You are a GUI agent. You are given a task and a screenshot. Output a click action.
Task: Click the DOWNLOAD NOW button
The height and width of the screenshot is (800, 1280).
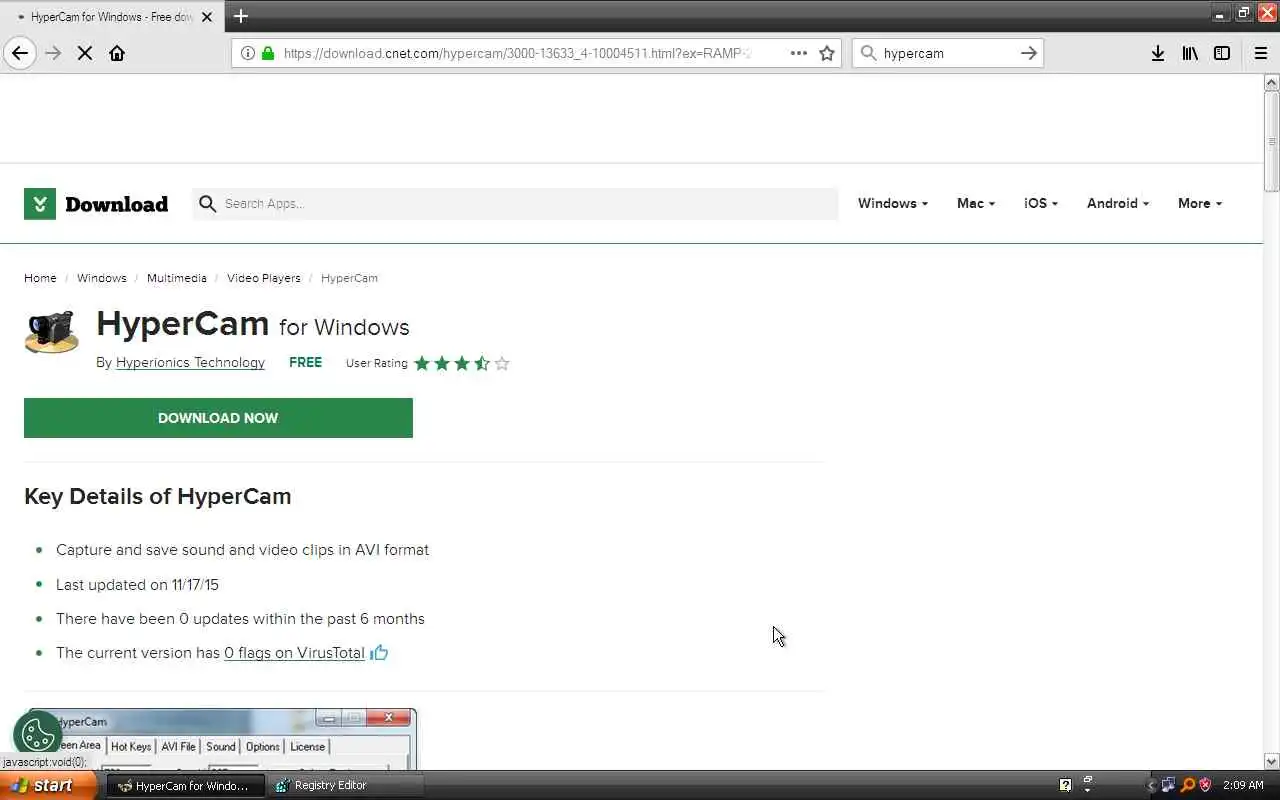click(x=218, y=418)
